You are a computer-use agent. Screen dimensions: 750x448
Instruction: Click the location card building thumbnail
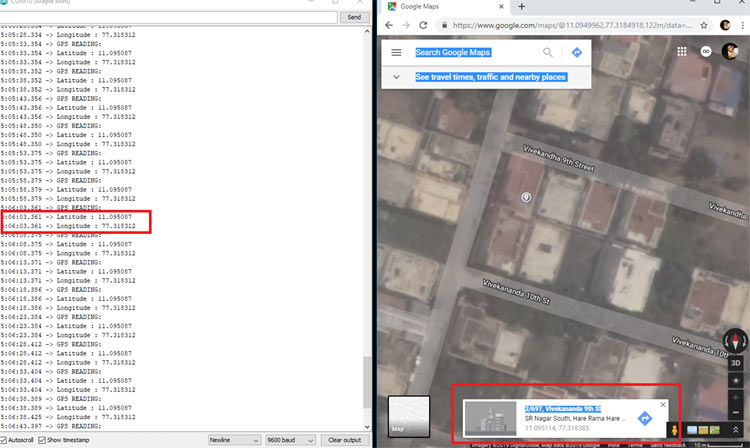click(490, 418)
